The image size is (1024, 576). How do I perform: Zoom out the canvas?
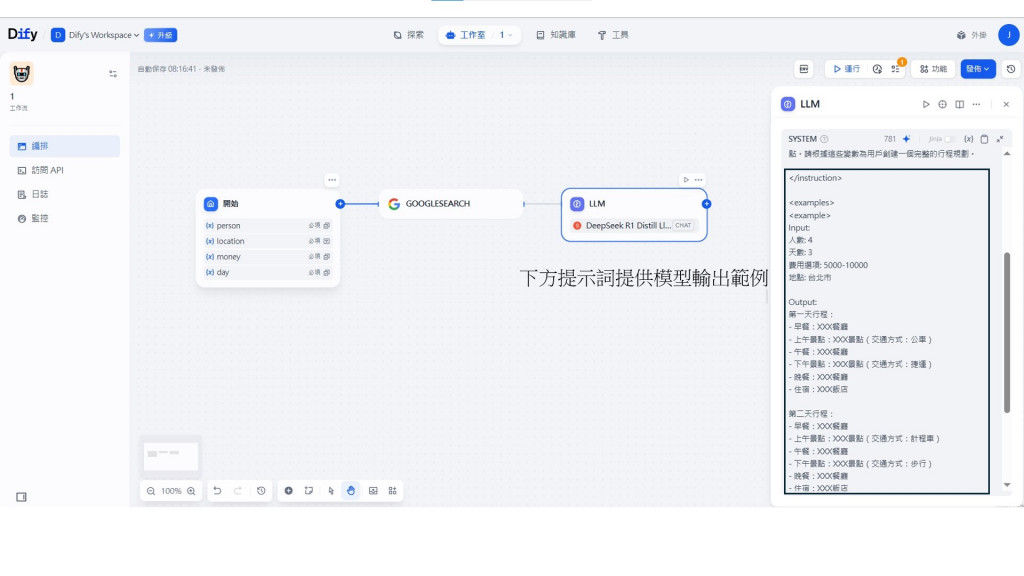151,491
